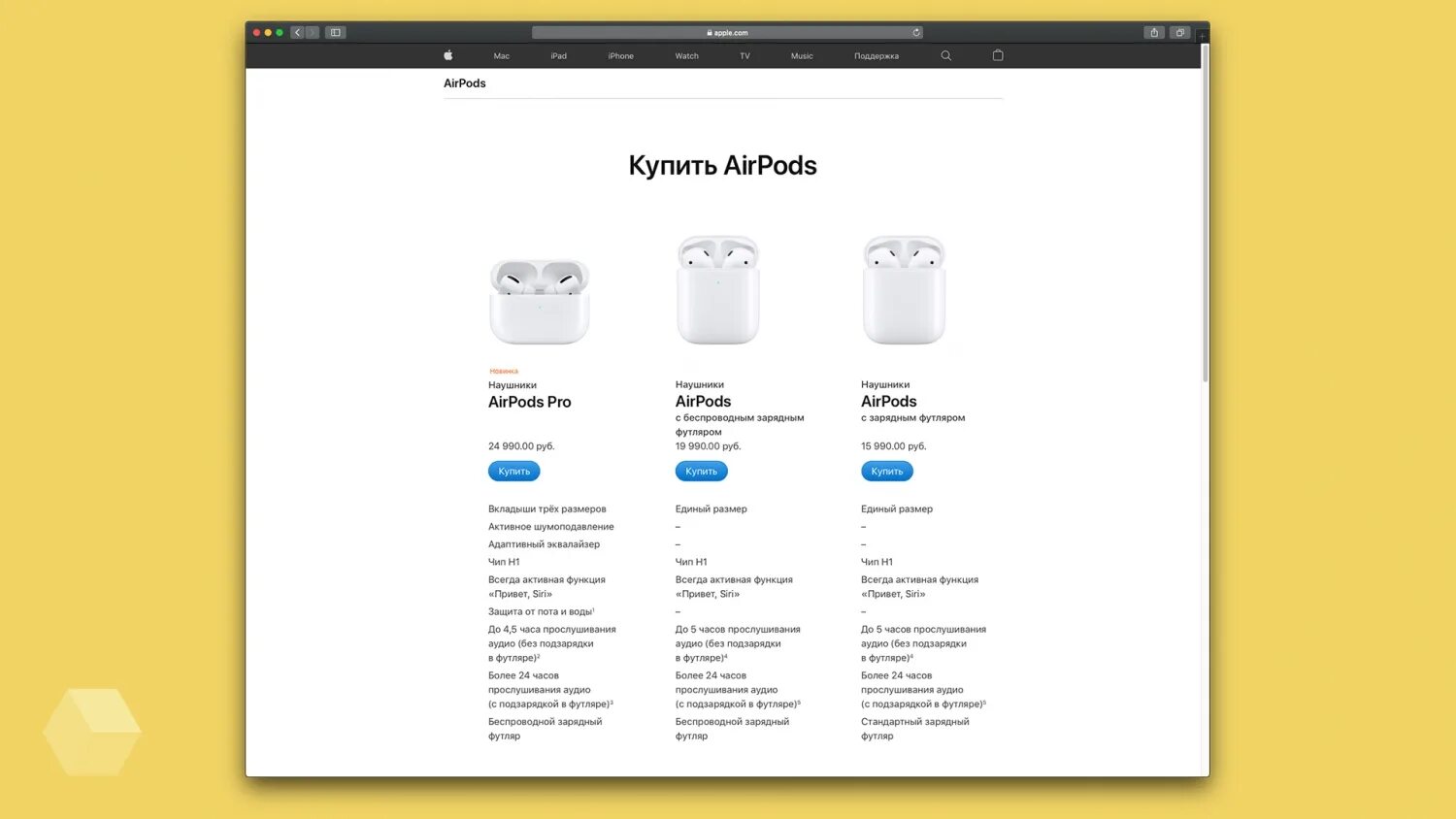
Task: Open the Поддержка menu item
Action: [x=877, y=56]
